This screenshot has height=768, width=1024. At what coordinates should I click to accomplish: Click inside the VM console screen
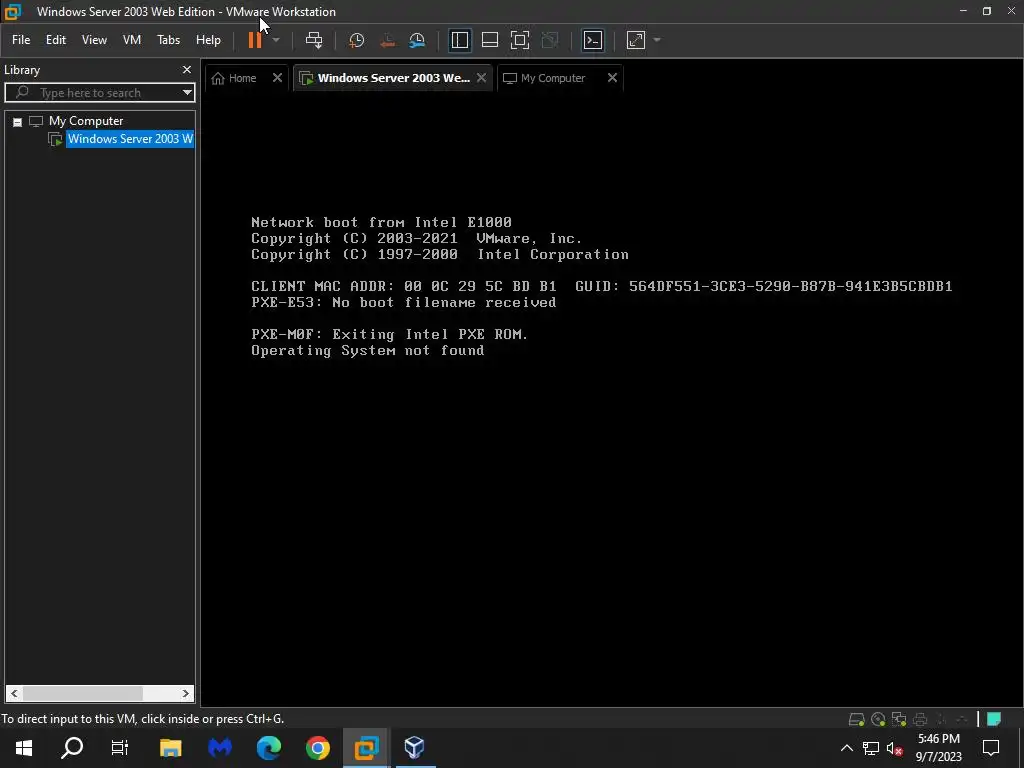click(613, 398)
